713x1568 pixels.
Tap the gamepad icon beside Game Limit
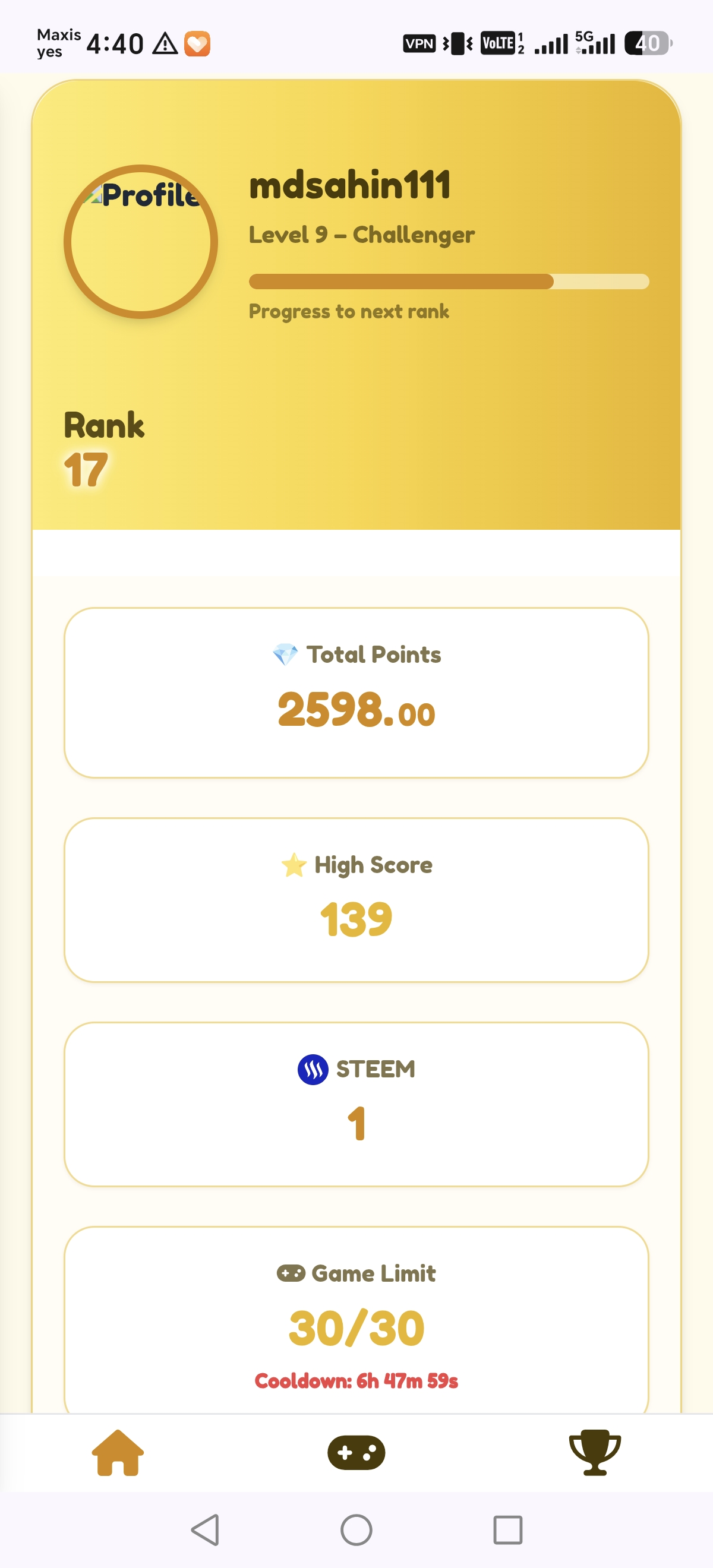[x=291, y=1273]
